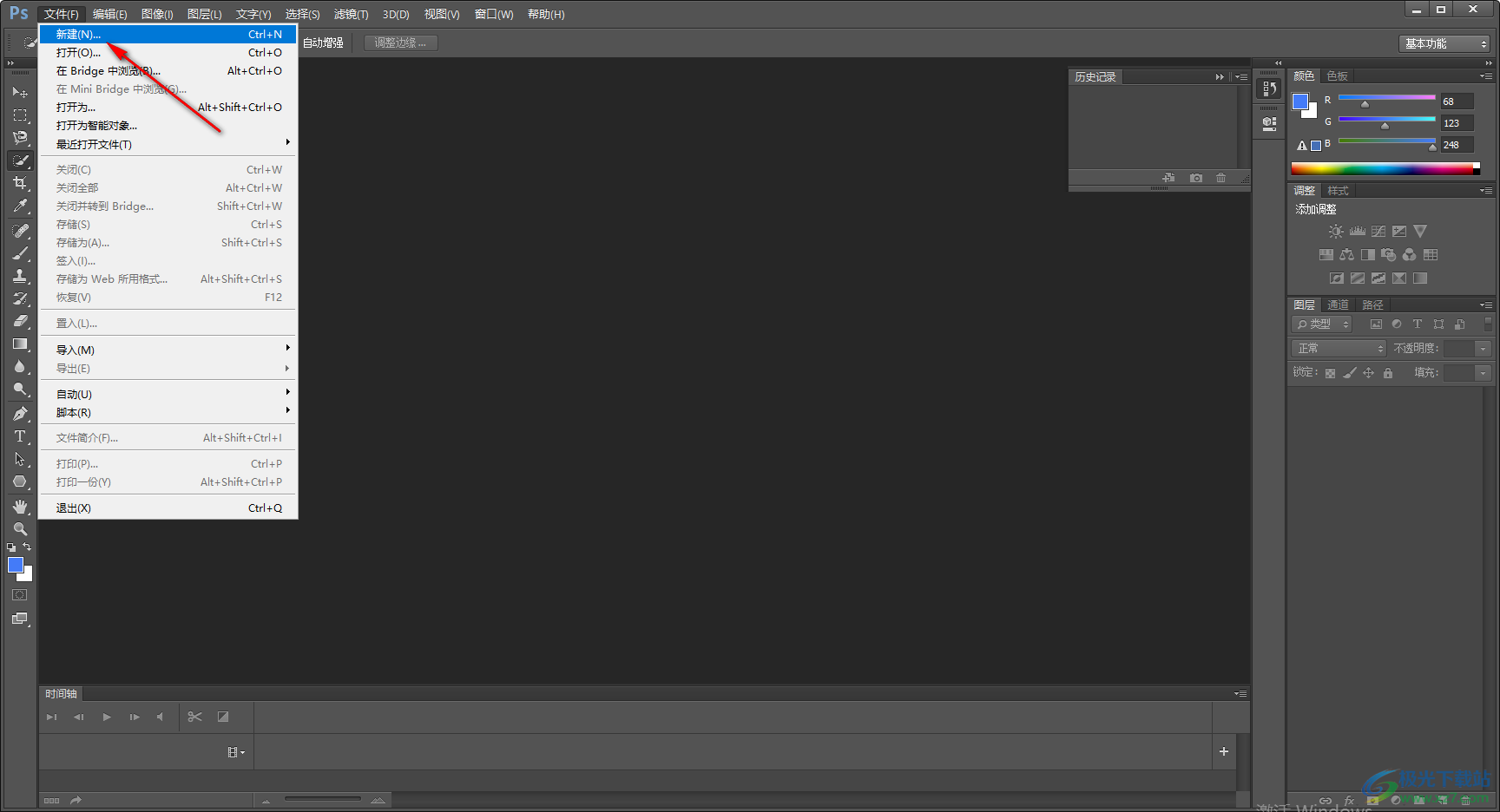Reset default foreground and background colors
1500x812 pixels.
(x=11, y=547)
